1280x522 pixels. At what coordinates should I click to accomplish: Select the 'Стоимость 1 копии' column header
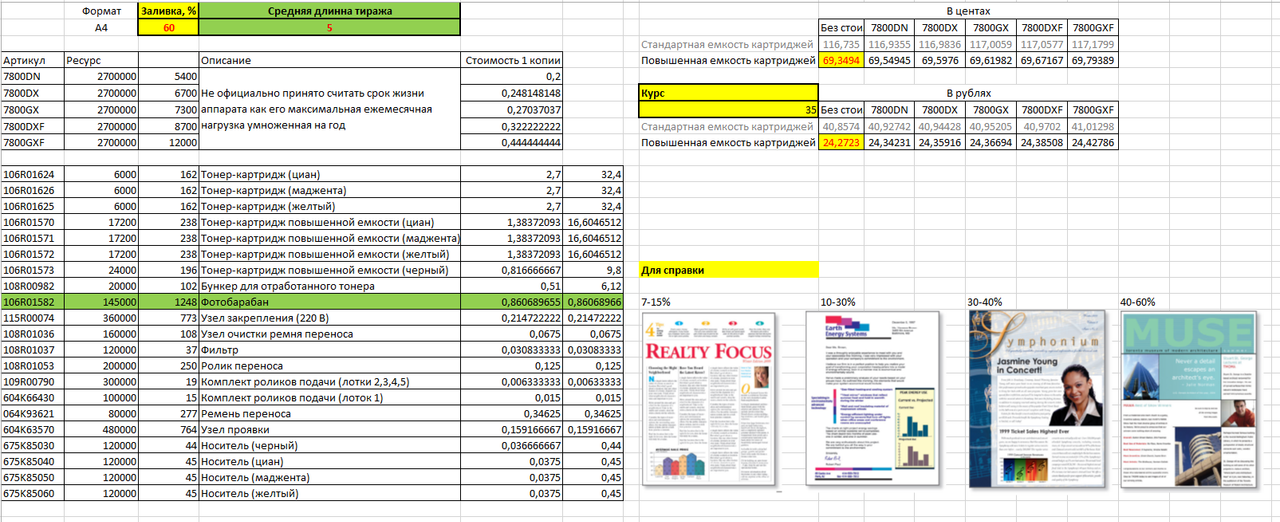click(512, 61)
